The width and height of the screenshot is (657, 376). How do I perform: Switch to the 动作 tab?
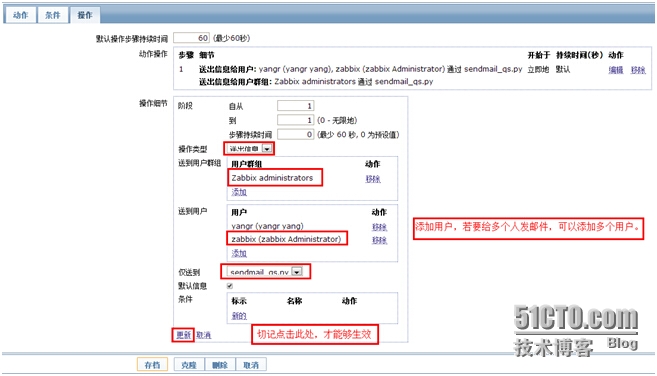20,16
